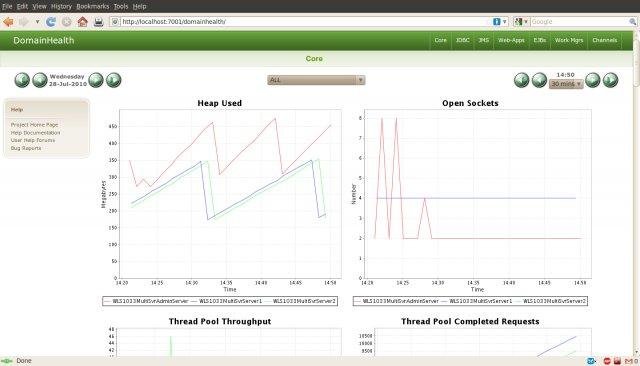Click the browser Forward arrow

click(x=24, y=22)
